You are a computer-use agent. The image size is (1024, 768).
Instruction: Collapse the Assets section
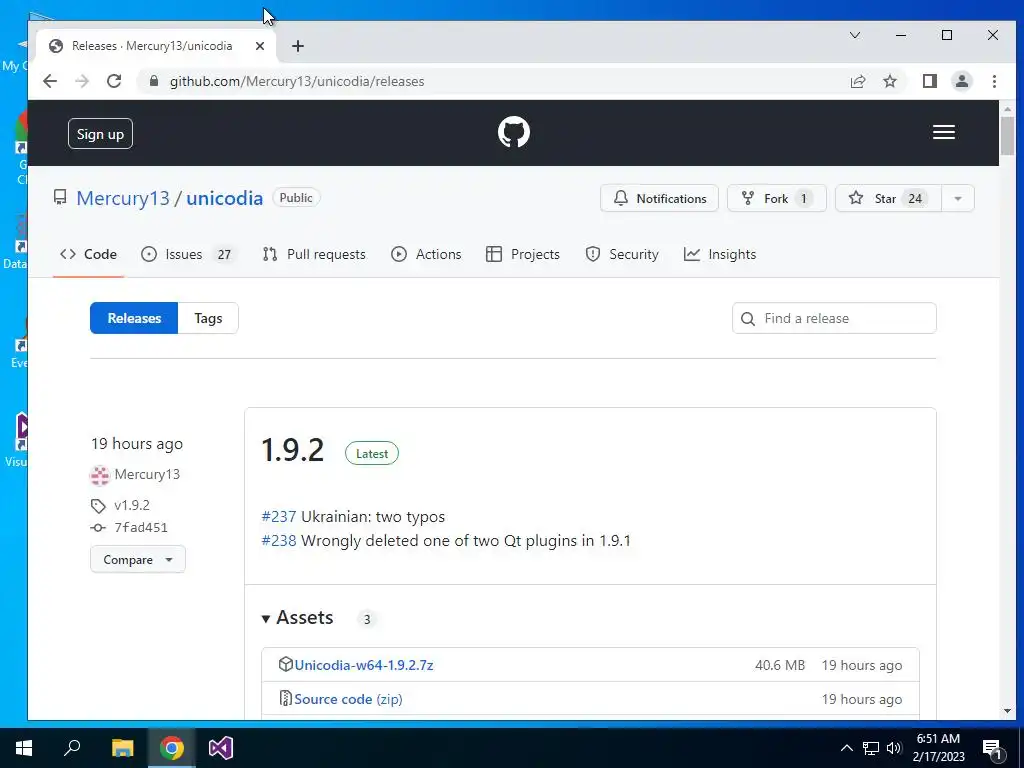(x=298, y=618)
